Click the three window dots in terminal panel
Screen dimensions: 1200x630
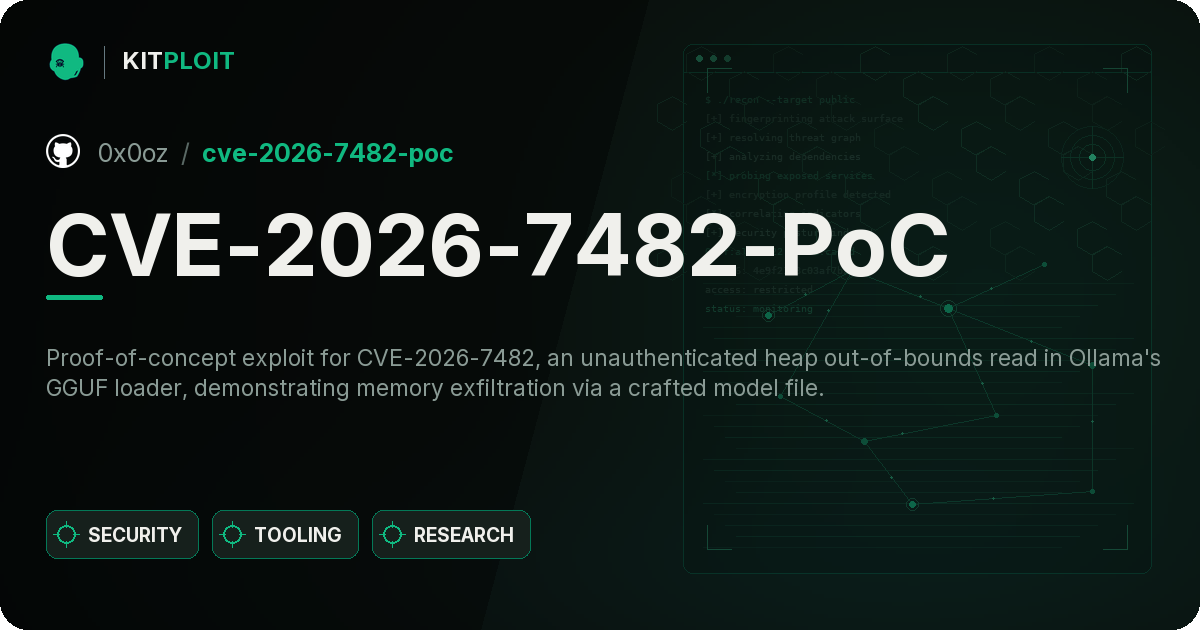[713, 59]
